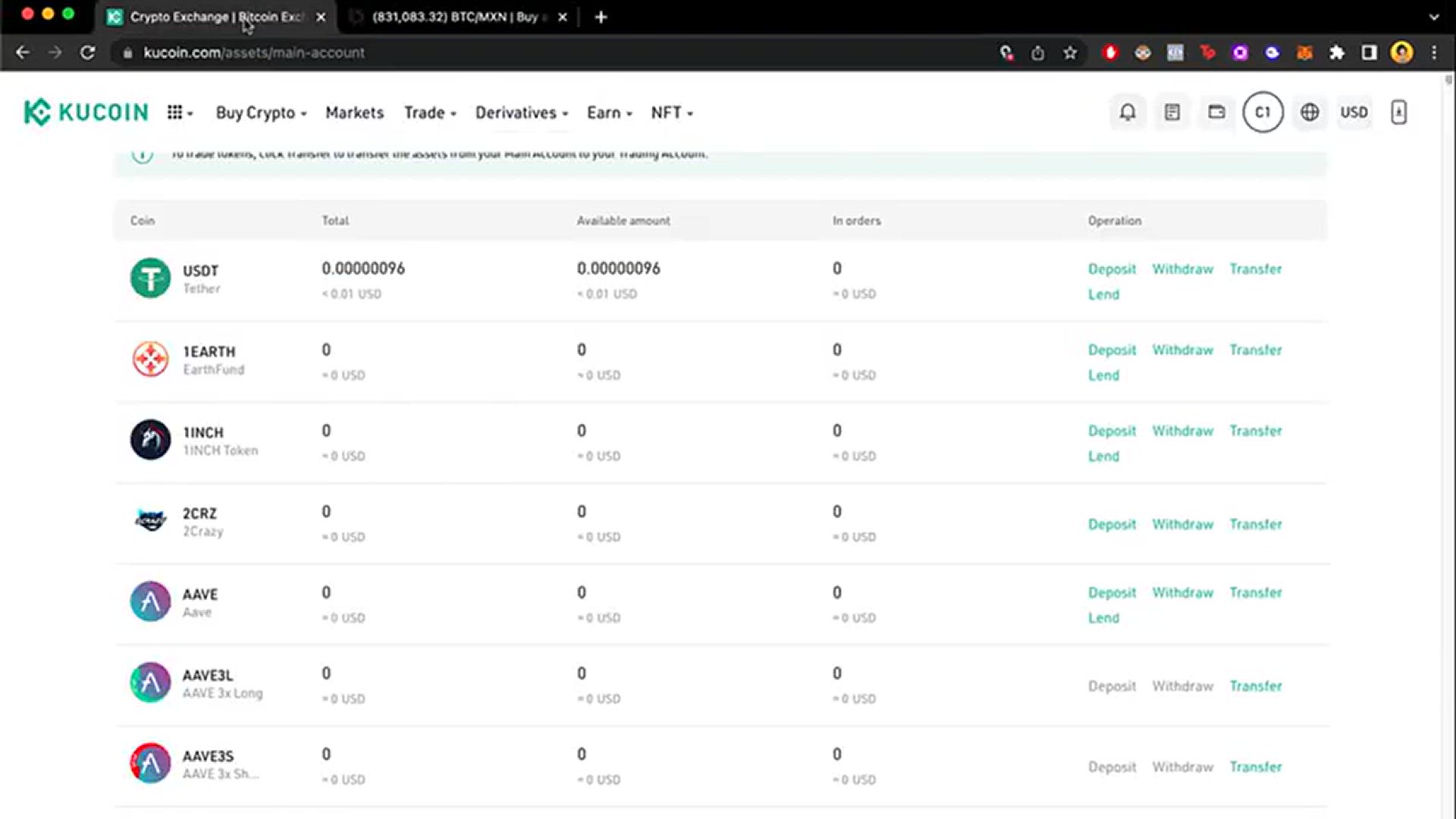This screenshot has width=1456, height=819.
Task: Open Chrome three-dot menu
Action: (x=1434, y=52)
